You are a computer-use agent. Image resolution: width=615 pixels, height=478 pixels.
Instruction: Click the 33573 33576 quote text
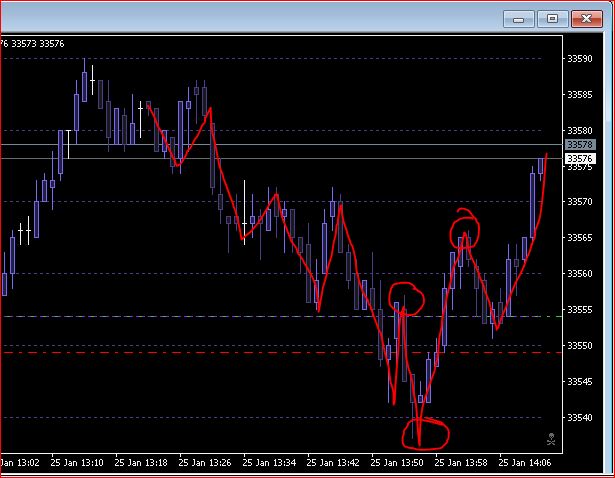38,44
